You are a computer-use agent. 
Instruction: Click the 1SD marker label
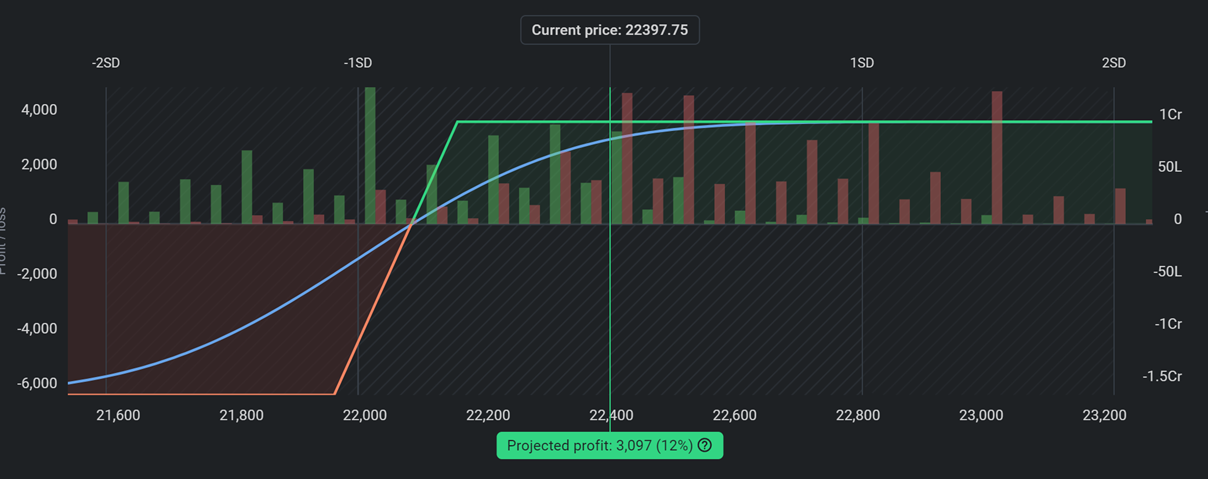point(862,63)
